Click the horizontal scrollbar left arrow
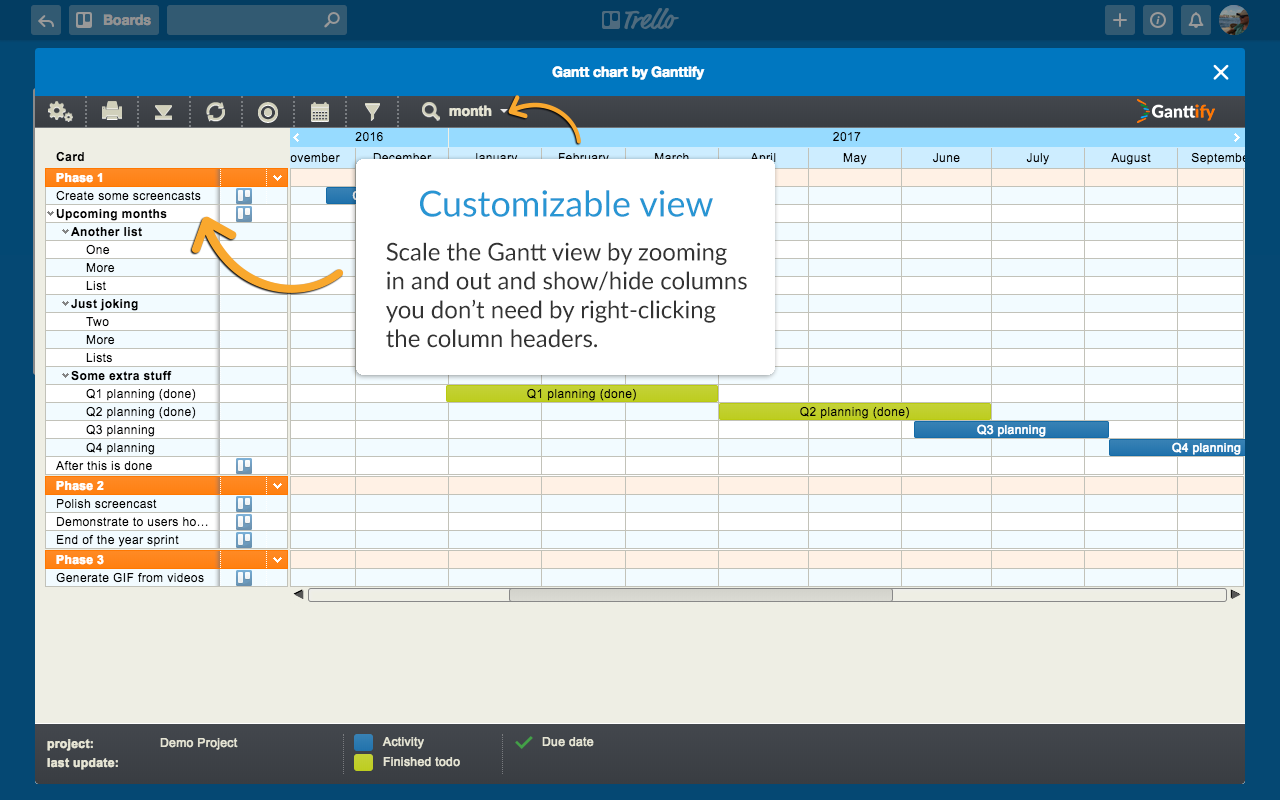 tap(298, 595)
